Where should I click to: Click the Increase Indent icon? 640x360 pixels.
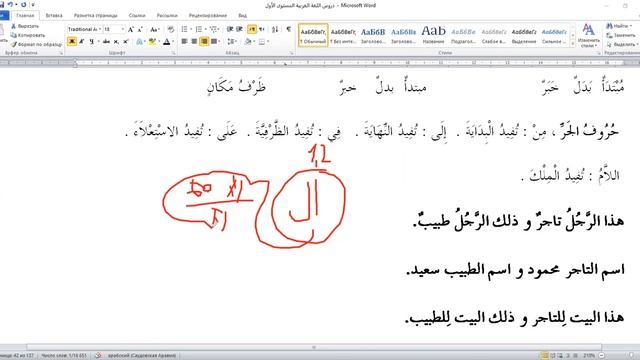click(240, 29)
